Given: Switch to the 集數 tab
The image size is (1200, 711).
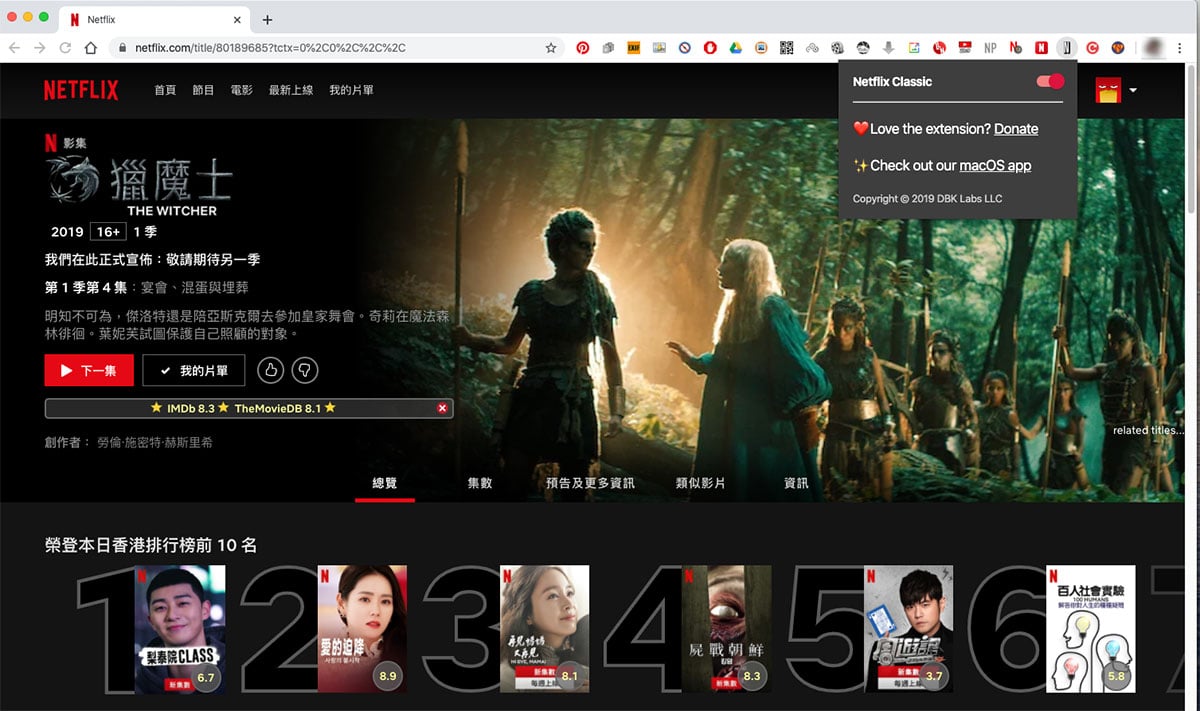Looking at the screenshot, I should (480, 483).
